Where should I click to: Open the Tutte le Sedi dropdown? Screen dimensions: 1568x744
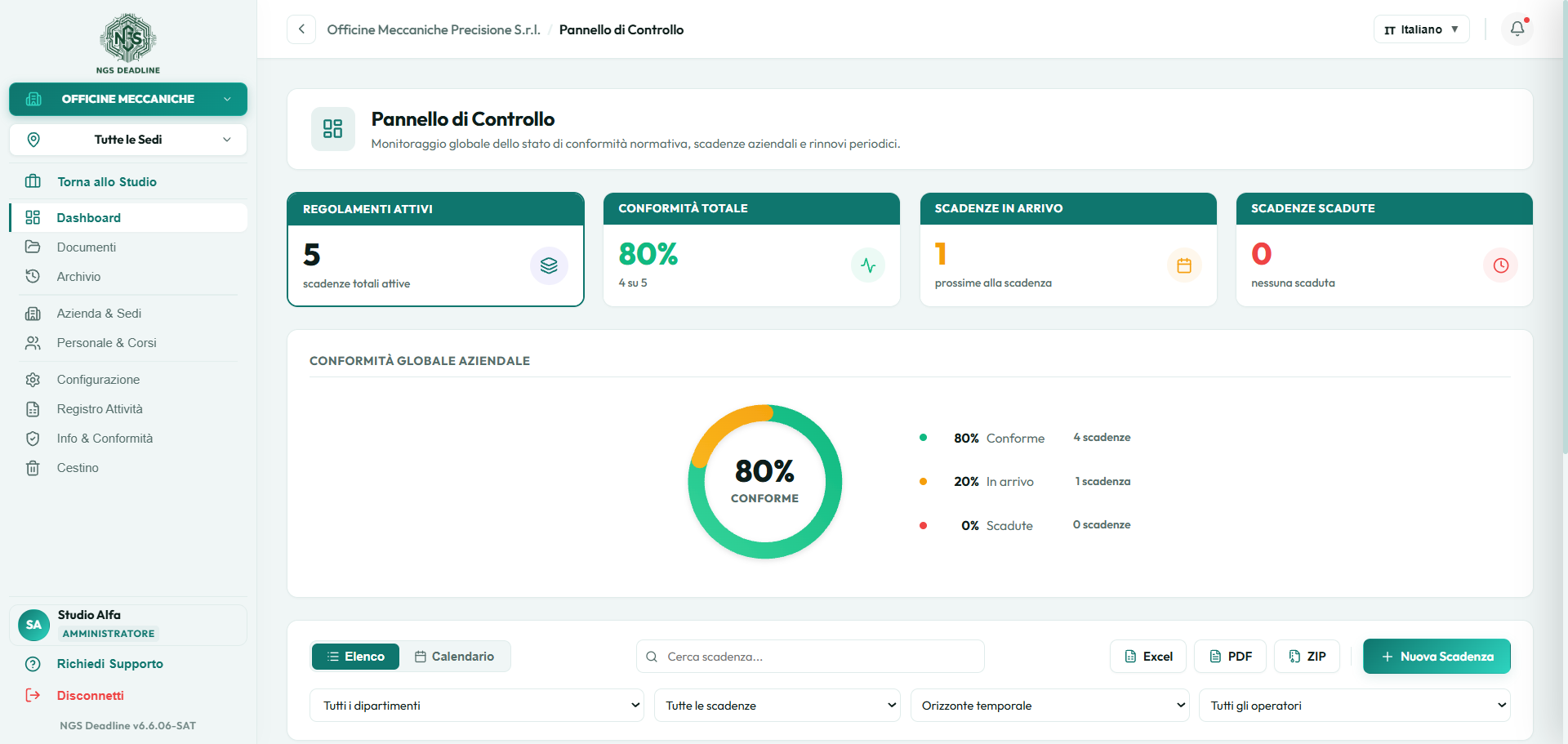pos(128,140)
